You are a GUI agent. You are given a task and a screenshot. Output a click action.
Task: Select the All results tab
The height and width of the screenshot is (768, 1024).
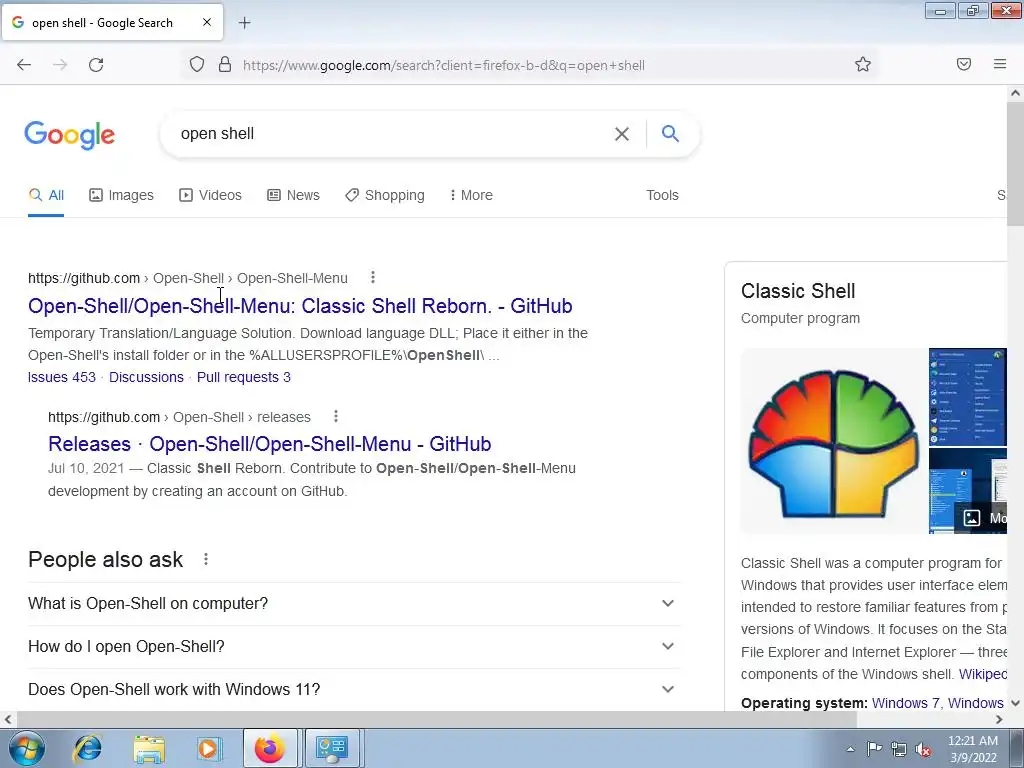(x=46, y=195)
